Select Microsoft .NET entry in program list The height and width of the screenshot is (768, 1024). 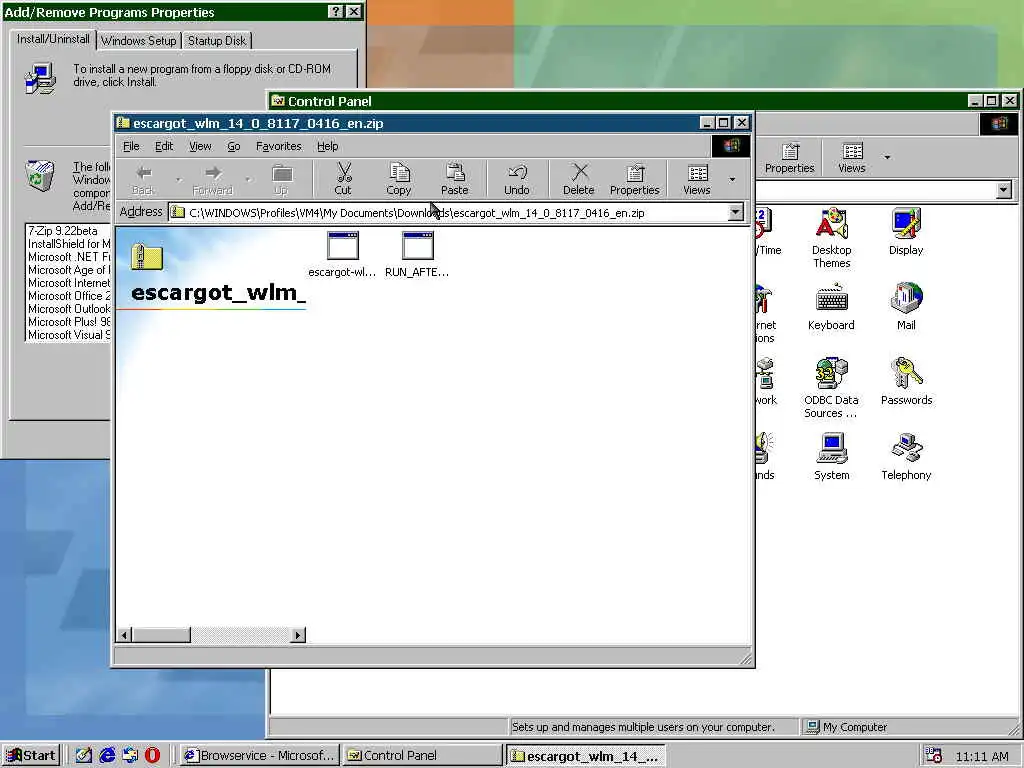click(68, 257)
